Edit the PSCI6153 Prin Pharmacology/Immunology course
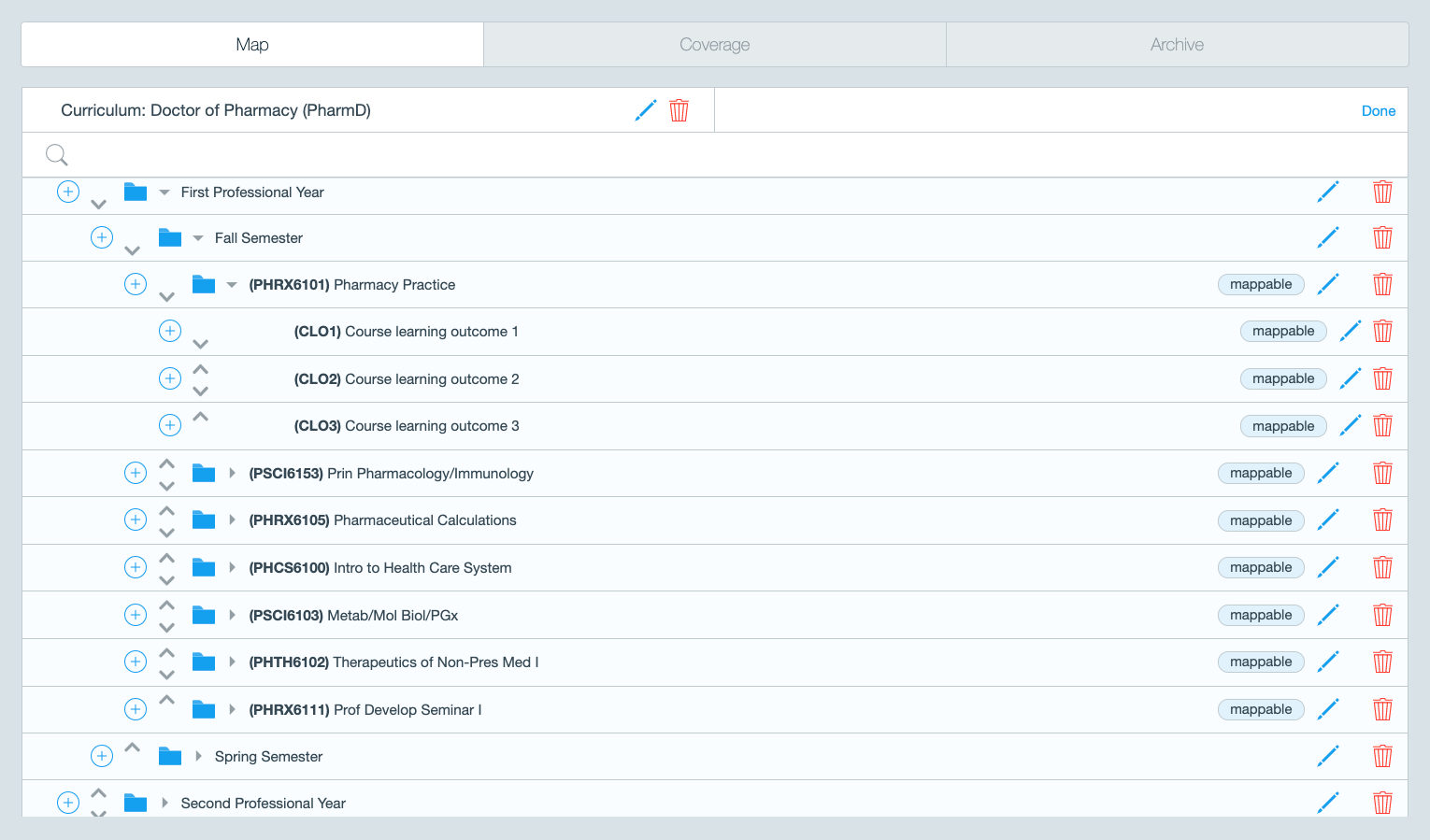 (1328, 473)
